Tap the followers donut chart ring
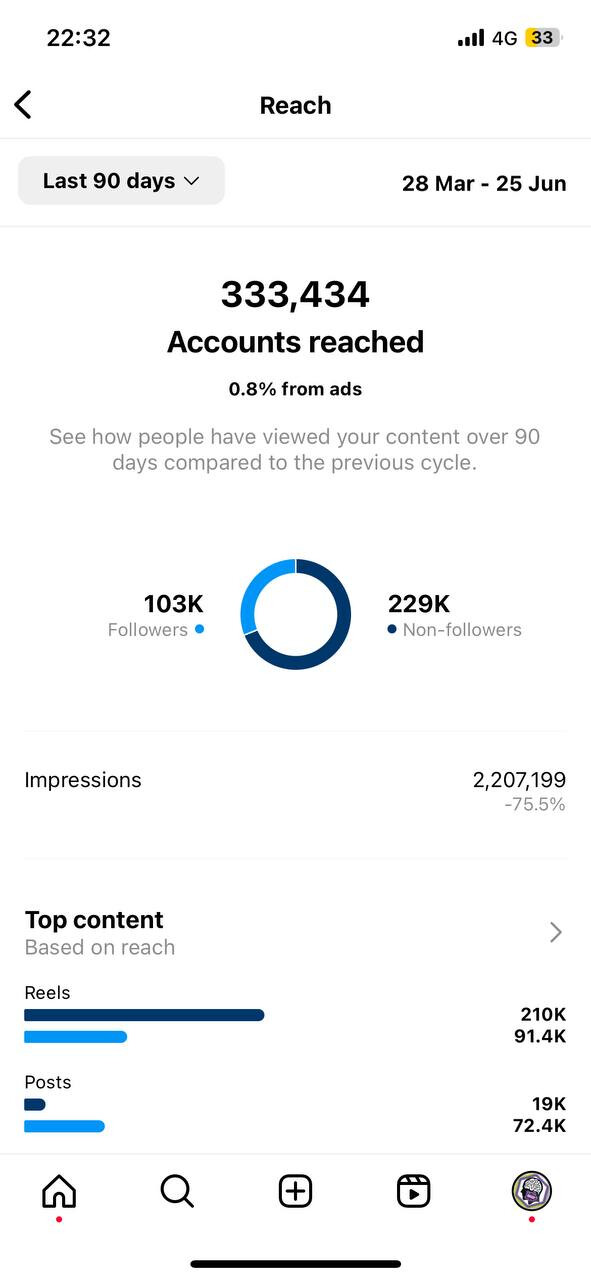This screenshot has height=1280, width=591. 296,614
